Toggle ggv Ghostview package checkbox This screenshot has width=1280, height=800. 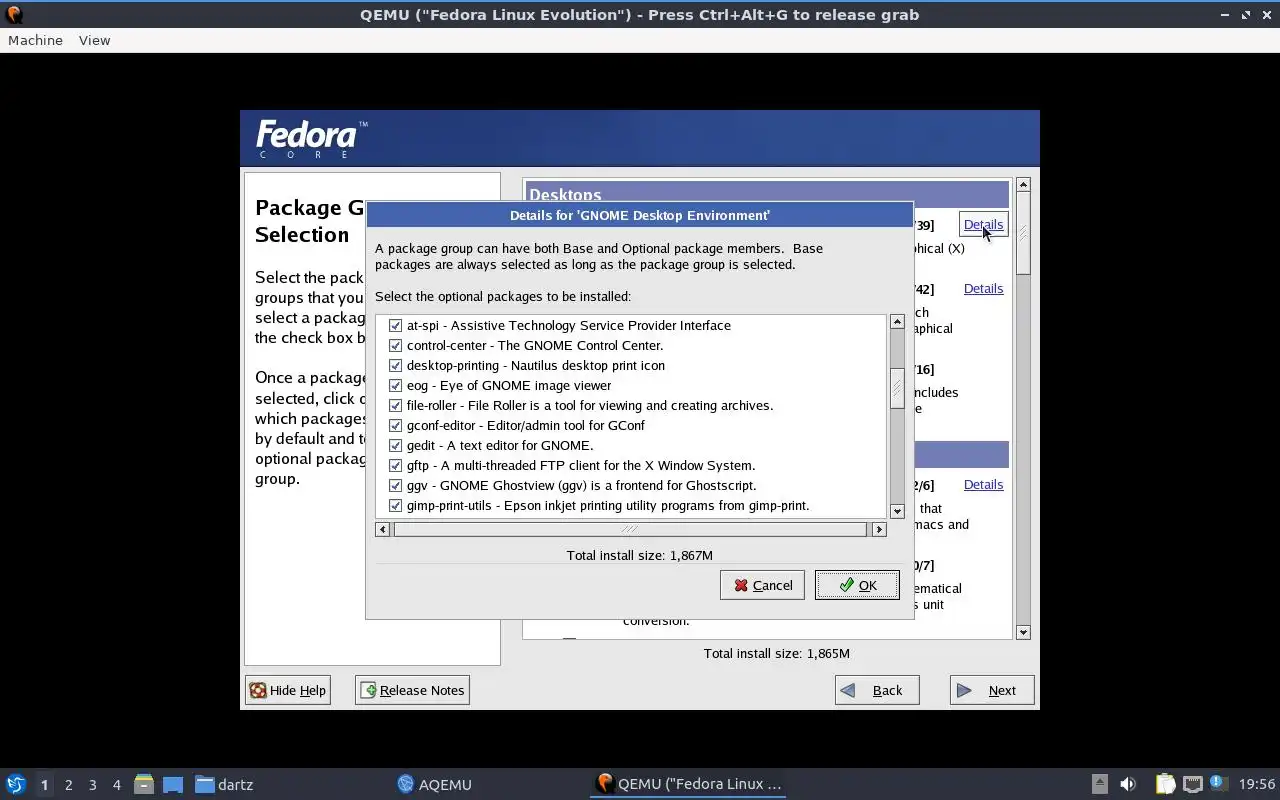coord(395,485)
